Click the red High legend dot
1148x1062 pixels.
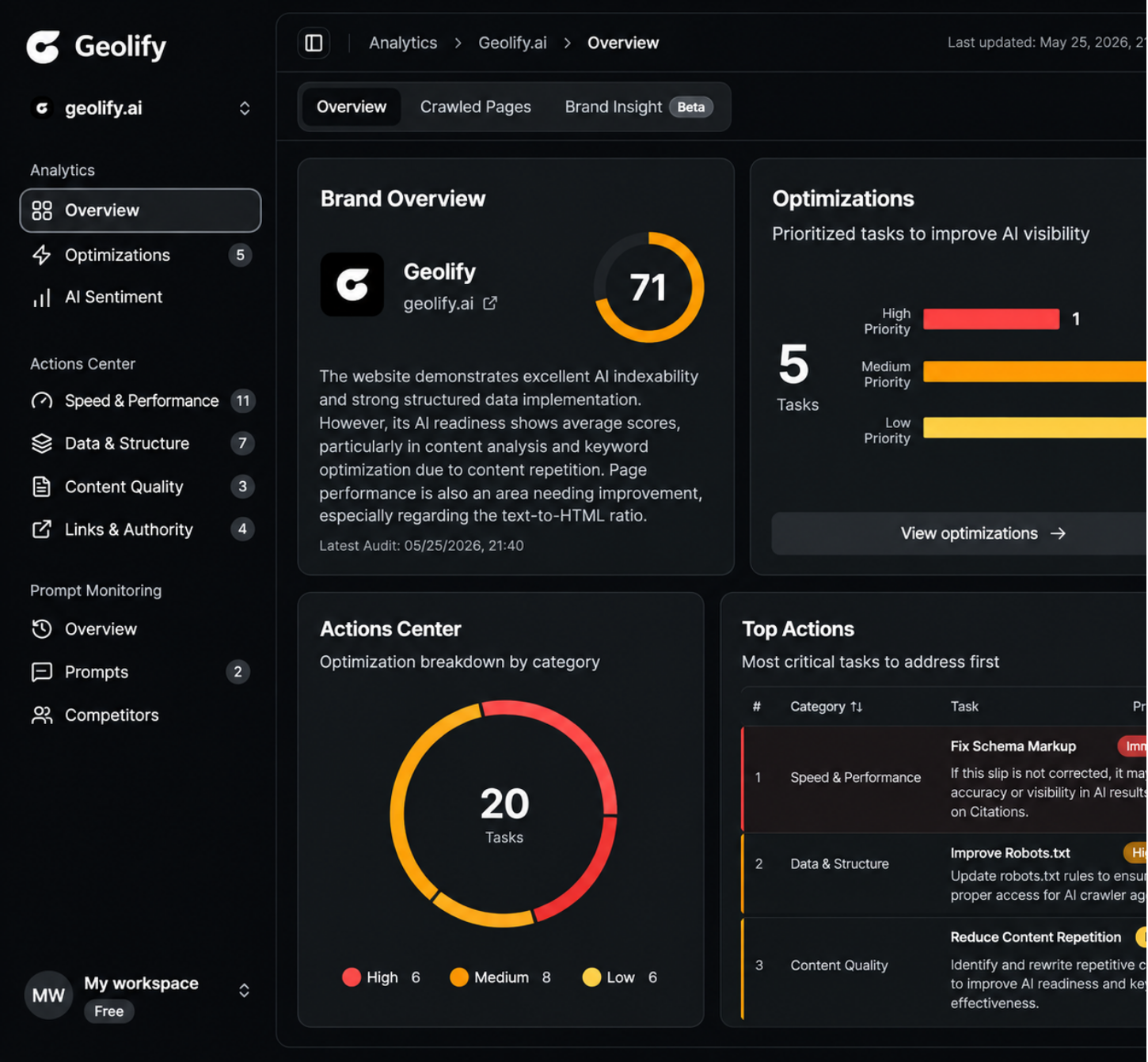click(x=352, y=977)
